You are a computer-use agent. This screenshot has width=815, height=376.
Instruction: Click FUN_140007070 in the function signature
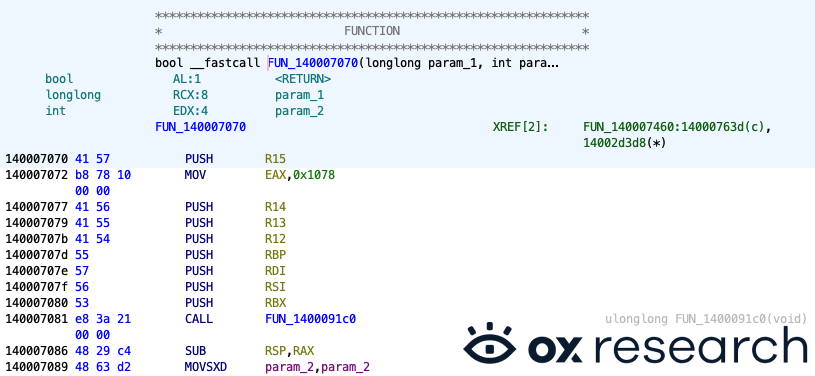click(313, 63)
